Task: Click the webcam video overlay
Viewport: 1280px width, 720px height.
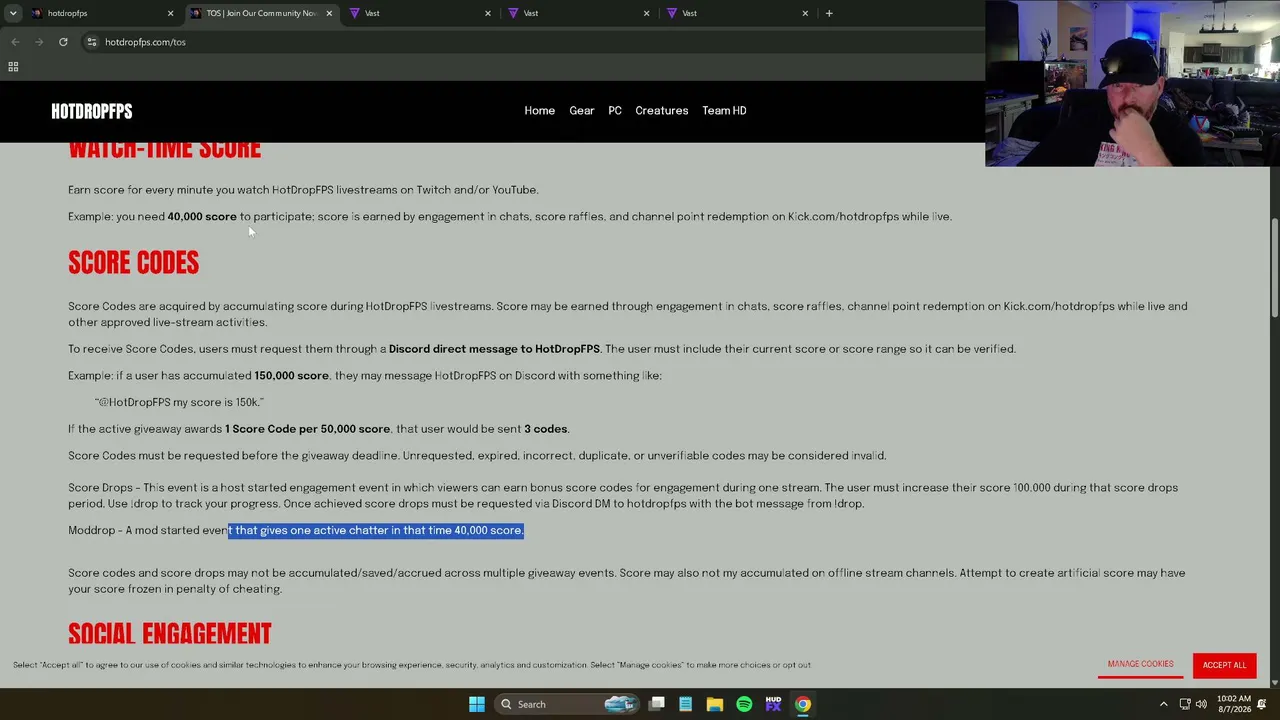Action: (1132, 83)
